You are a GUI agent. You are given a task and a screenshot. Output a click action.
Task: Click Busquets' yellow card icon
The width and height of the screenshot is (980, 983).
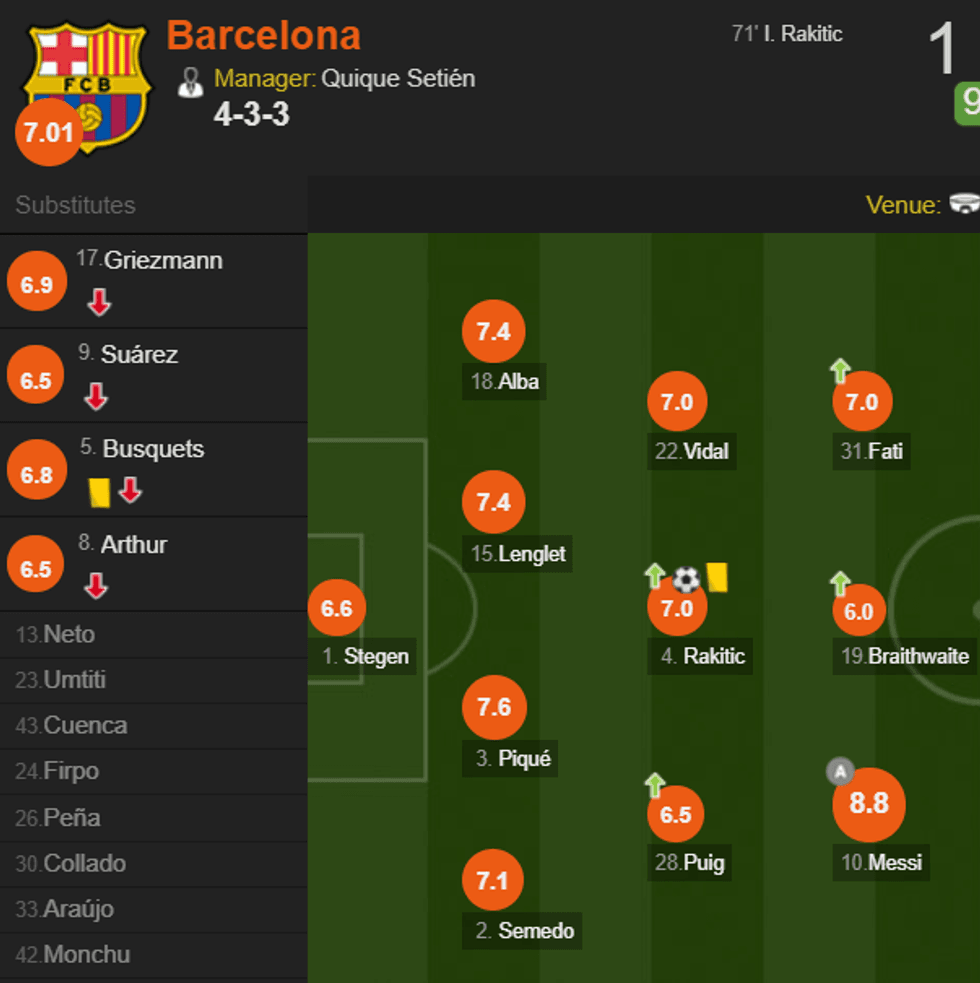[x=99, y=491]
